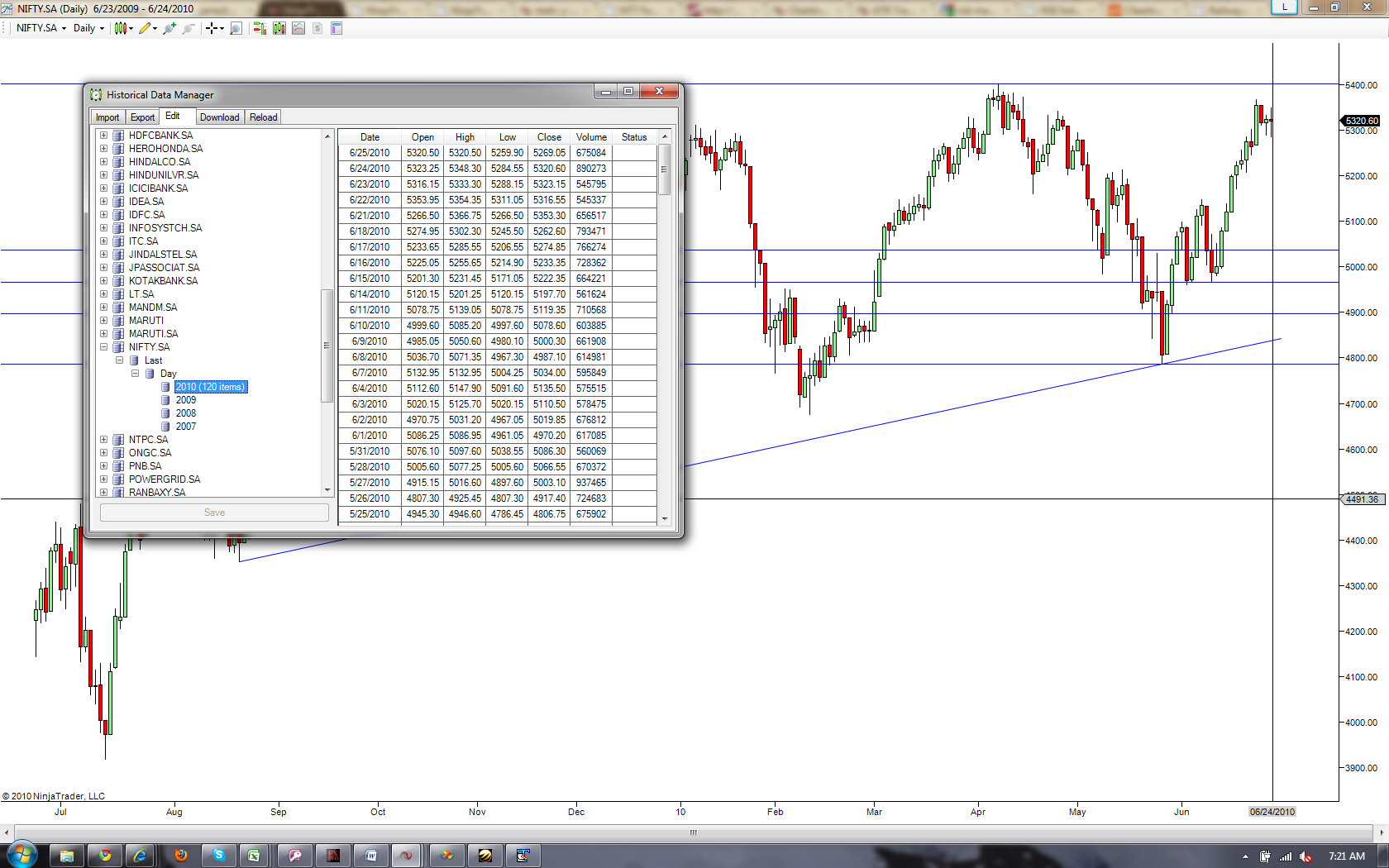Click the network signal tray icon
Screen dimensions: 1389x868
[x=1286, y=856]
